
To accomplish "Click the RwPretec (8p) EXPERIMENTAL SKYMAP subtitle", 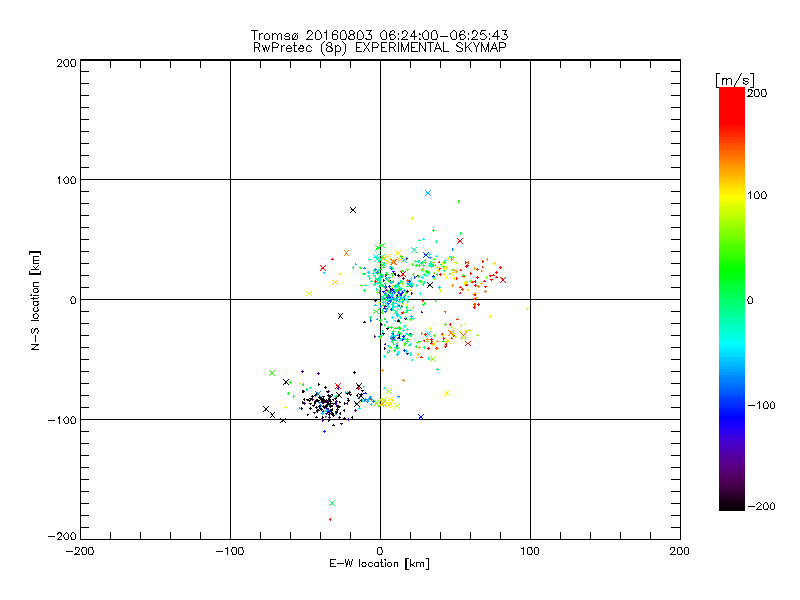I will [380, 48].
